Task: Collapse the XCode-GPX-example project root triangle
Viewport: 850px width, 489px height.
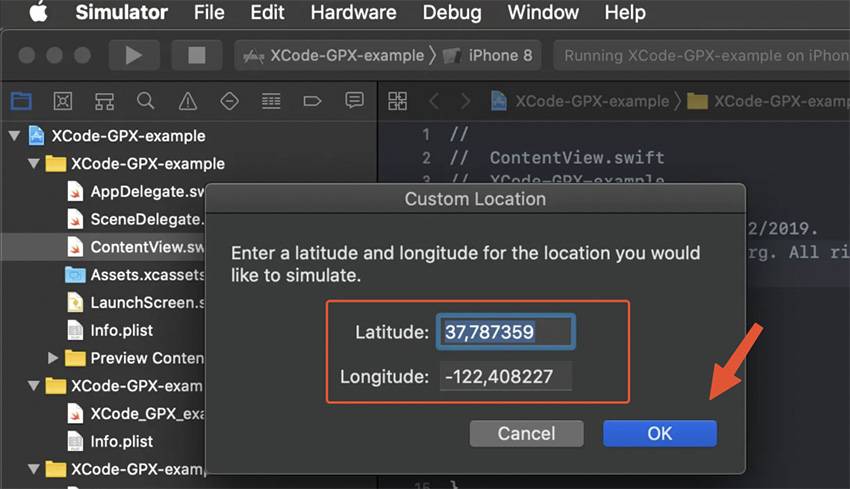Action: [x=15, y=136]
